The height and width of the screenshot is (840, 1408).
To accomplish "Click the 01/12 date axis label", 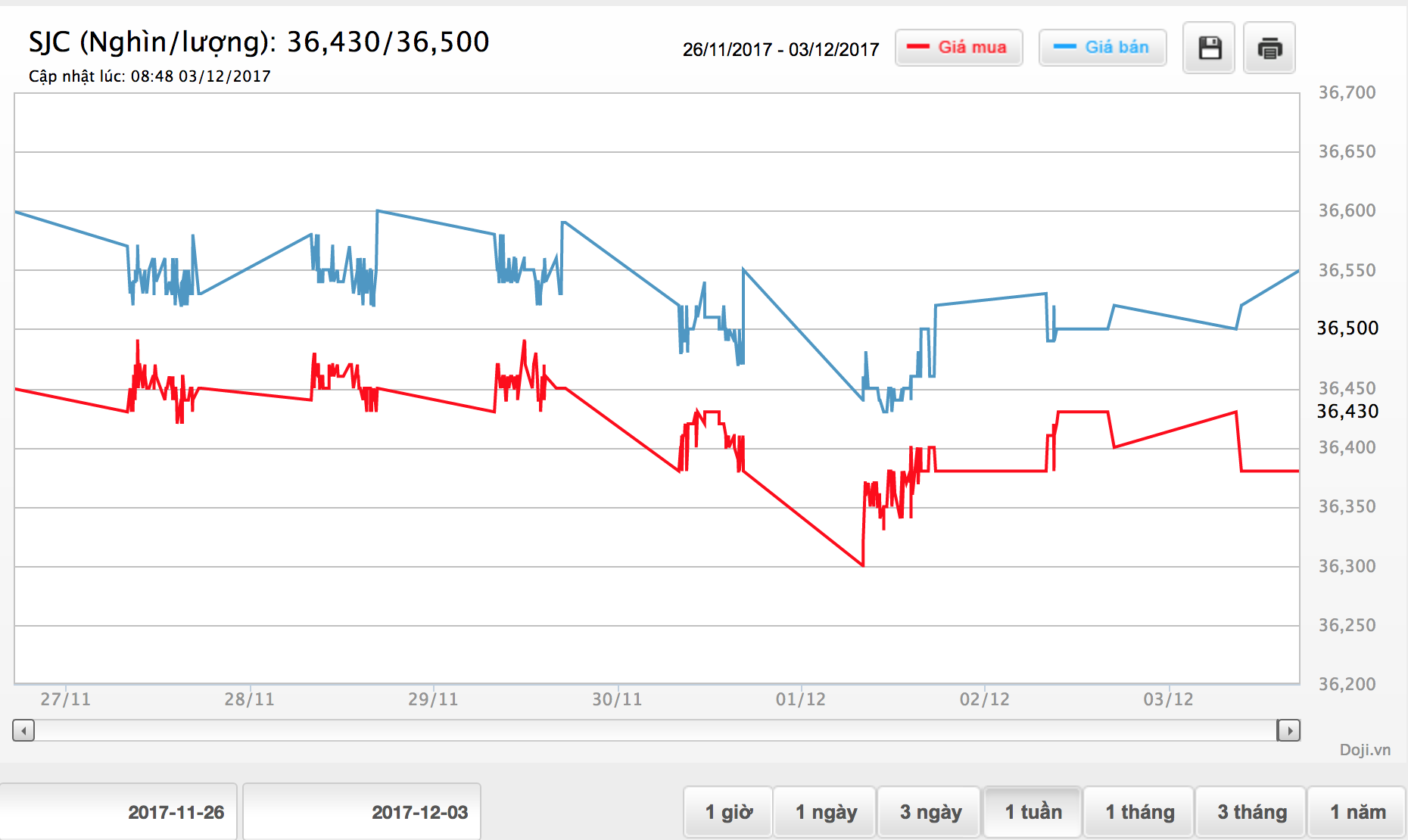I will tap(801, 699).
